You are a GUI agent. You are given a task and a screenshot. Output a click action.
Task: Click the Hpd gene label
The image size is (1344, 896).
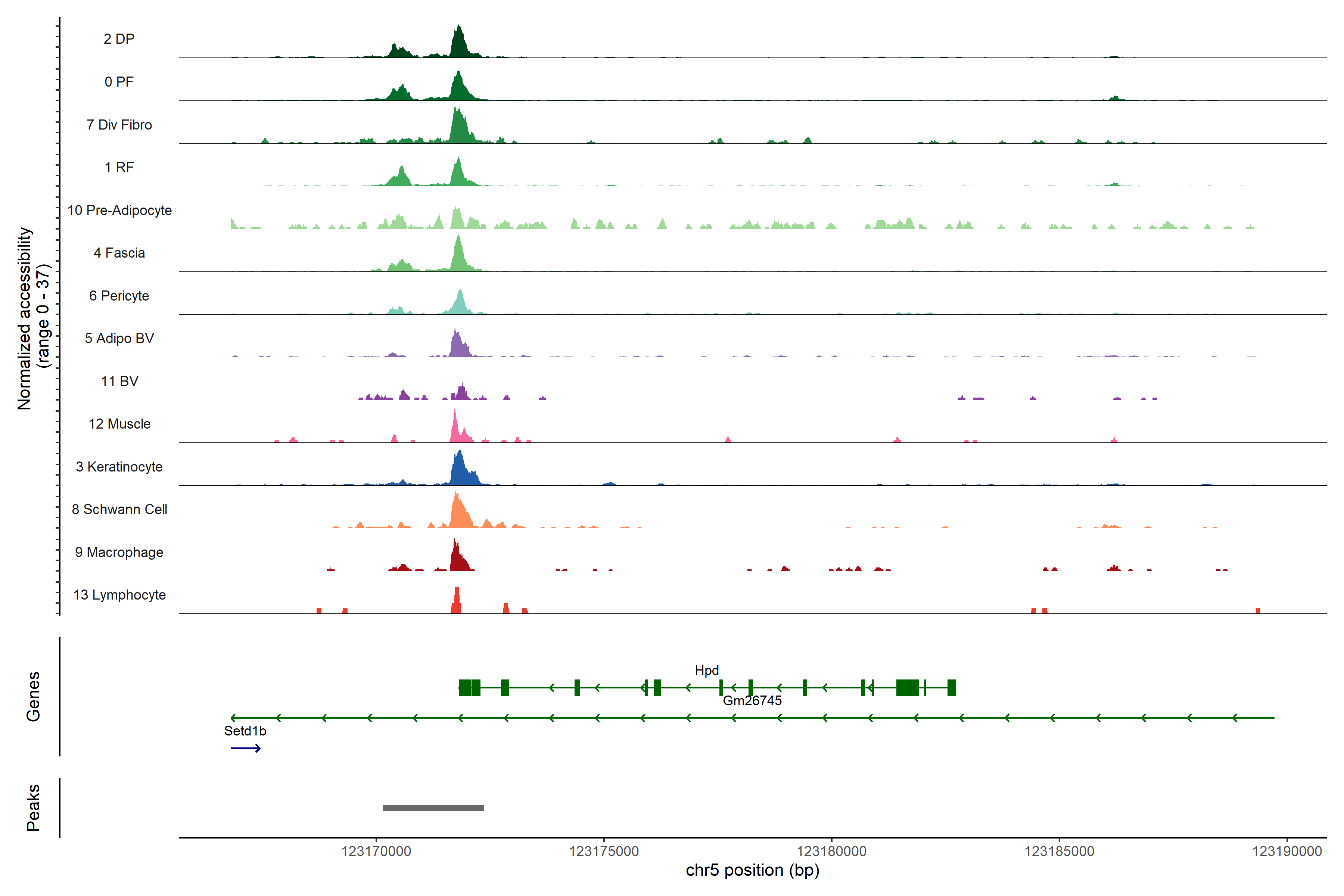point(706,670)
